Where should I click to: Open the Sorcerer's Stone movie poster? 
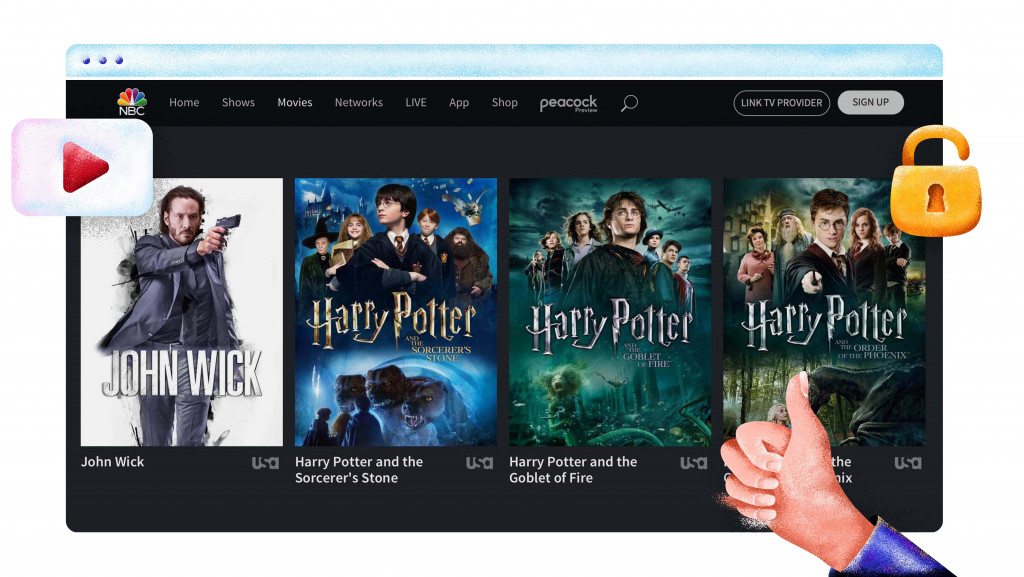(396, 312)
